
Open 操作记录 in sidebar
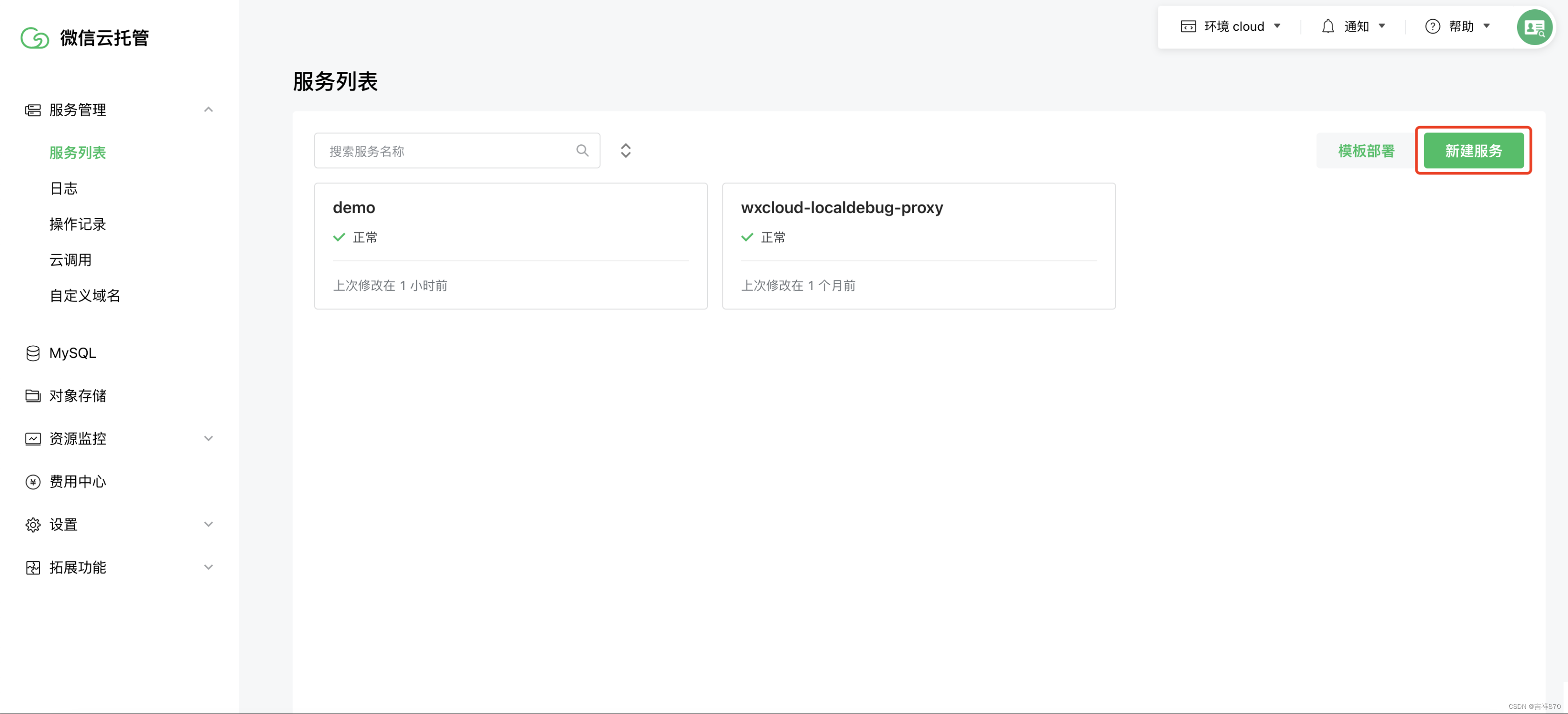tap(78, 224)
